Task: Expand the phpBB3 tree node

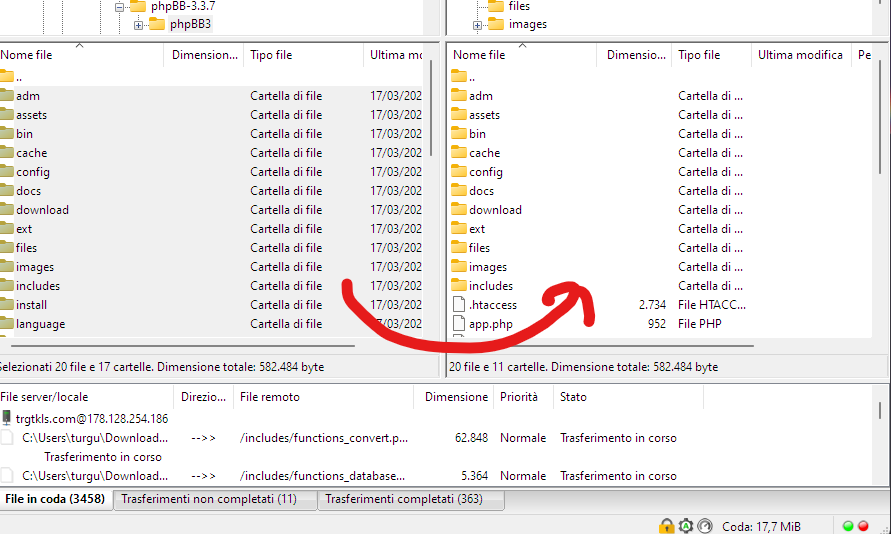Action: point(138,24)
